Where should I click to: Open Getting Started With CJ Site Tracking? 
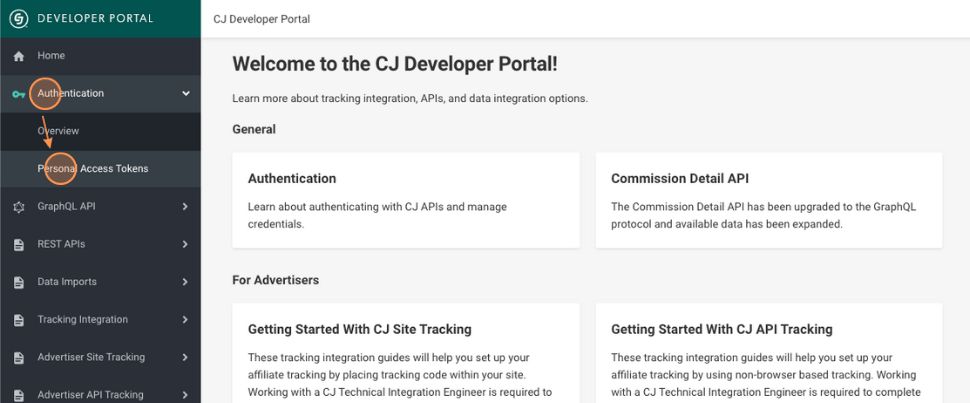[x=406, y=352]
